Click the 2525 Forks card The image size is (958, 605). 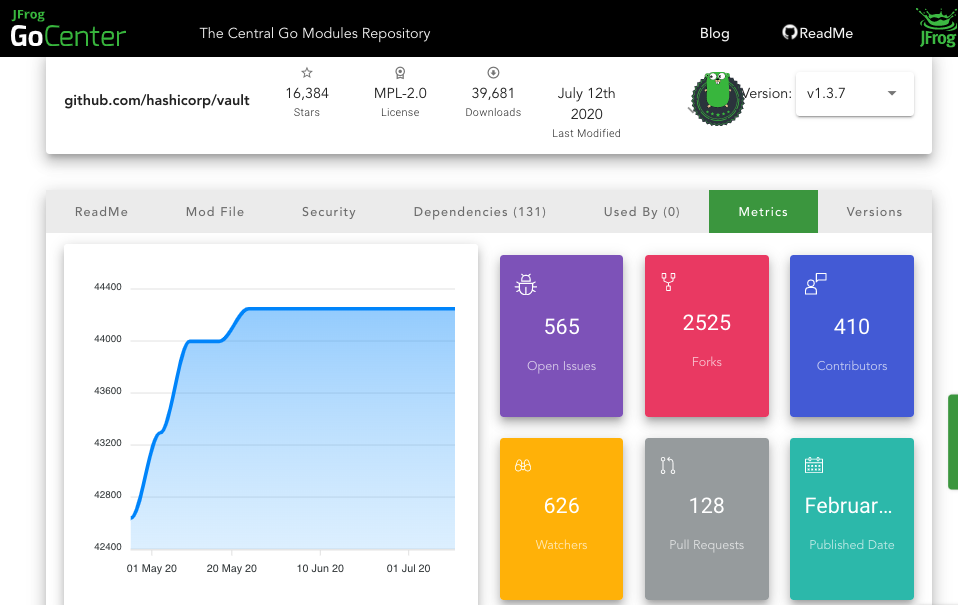pos(707,336)
